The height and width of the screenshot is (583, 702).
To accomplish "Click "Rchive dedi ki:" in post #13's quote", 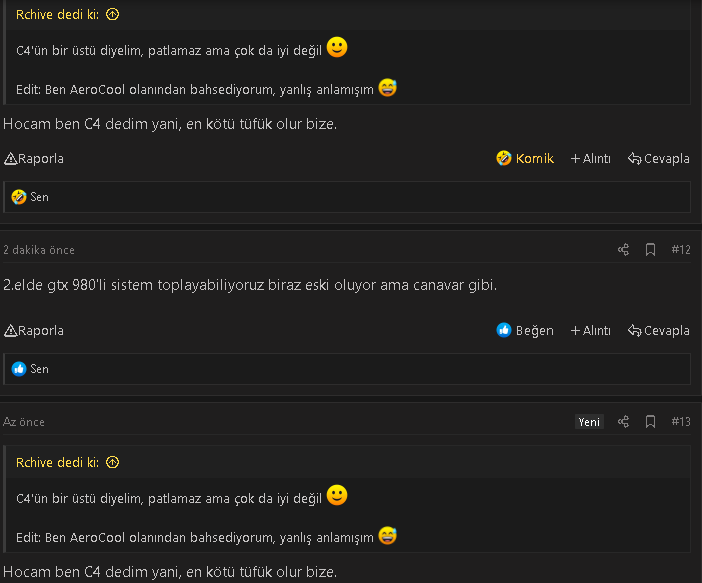I will click(58, 463).
